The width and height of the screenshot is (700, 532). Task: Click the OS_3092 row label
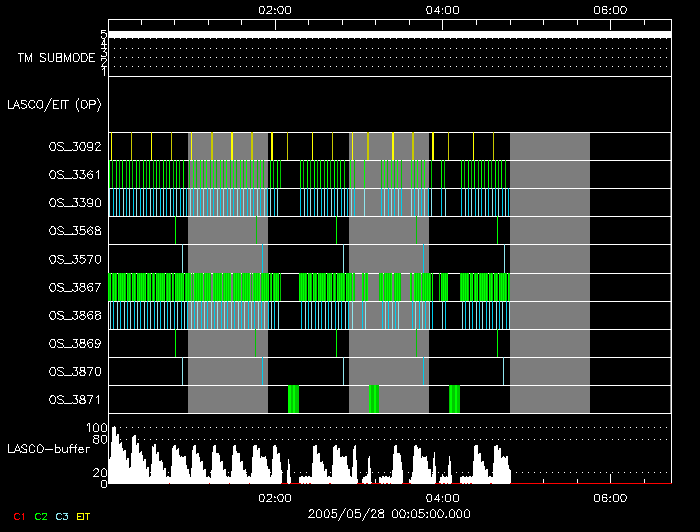pos(75,146)
